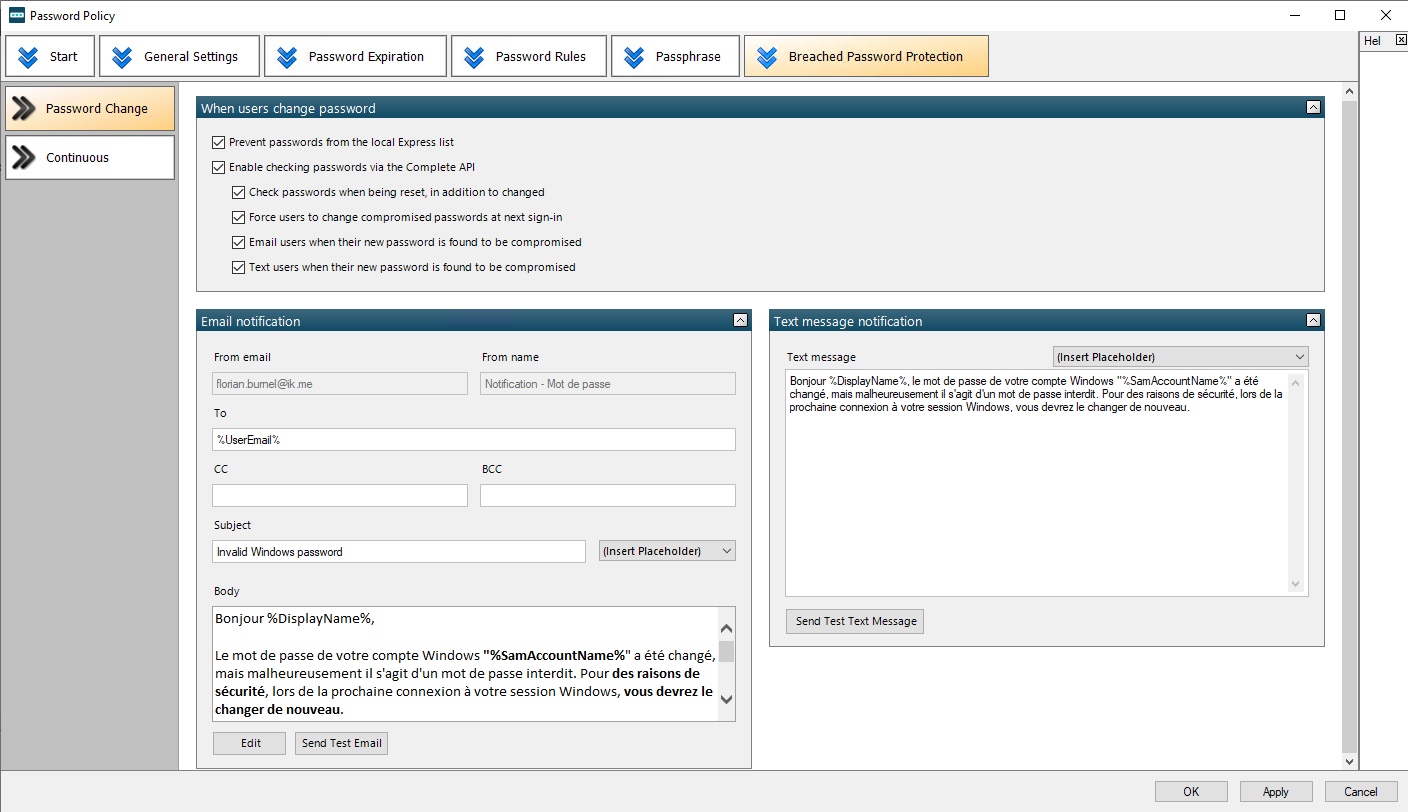
Task: Uncheck Prevent passwords from local Express list
Action: [x=219, y=143]
